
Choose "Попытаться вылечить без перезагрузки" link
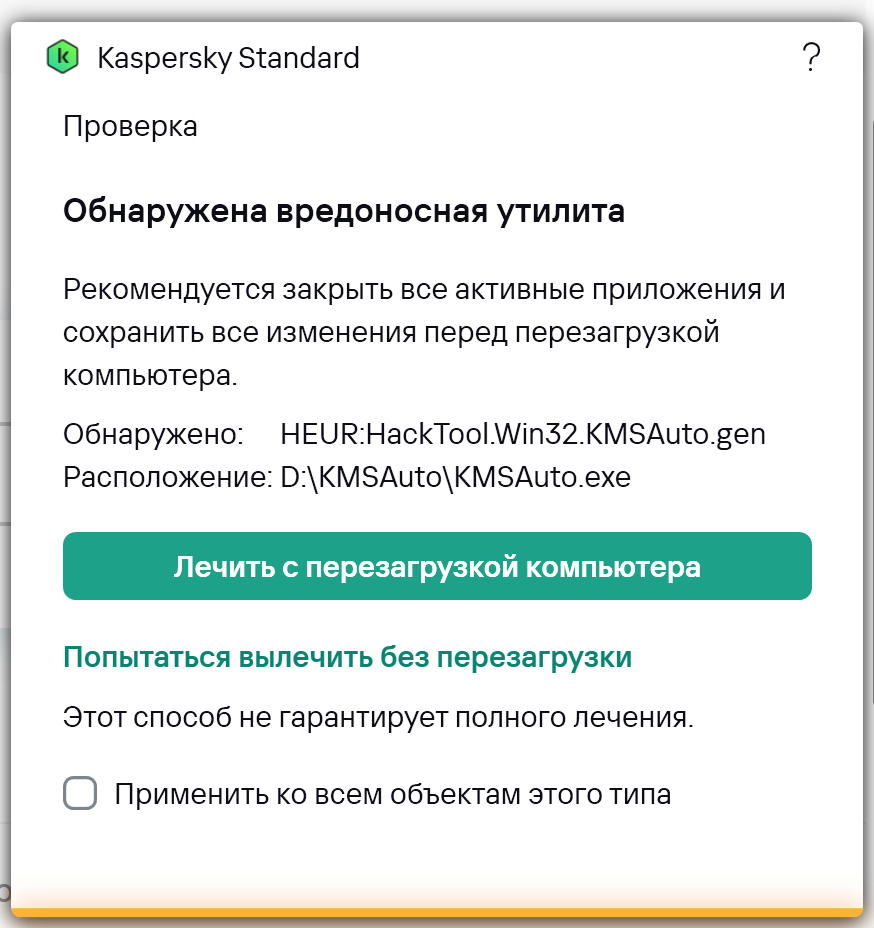click(x=347, y=657)
